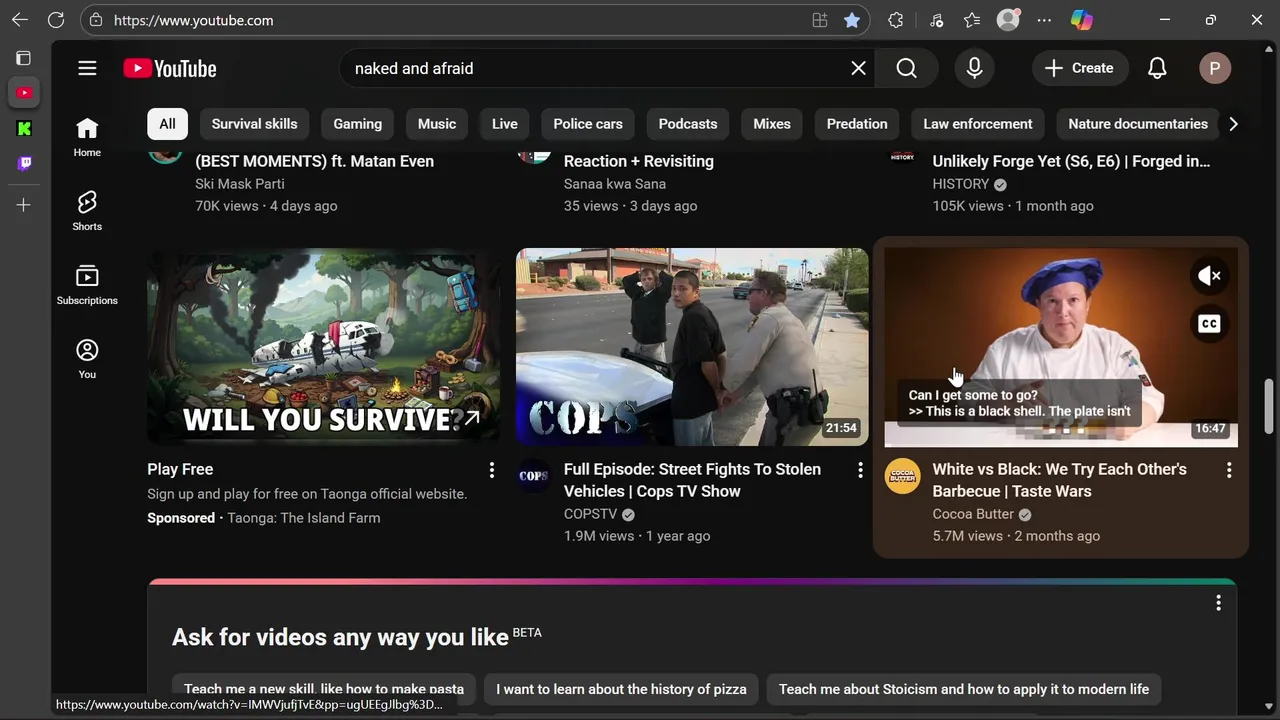Open the notifications bell
Image resolution: width=1280 pixels, height=720 pixels.
(x=1157, y=68)
